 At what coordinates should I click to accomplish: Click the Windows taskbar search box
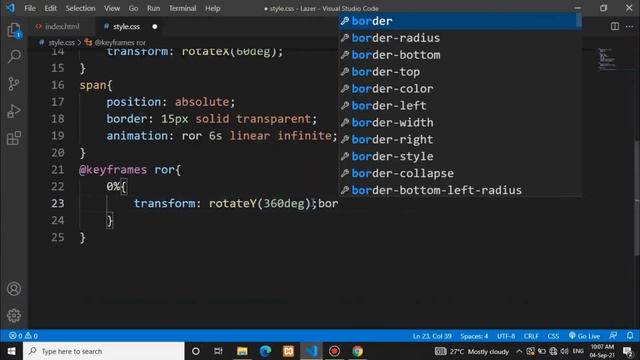[104, 351]
